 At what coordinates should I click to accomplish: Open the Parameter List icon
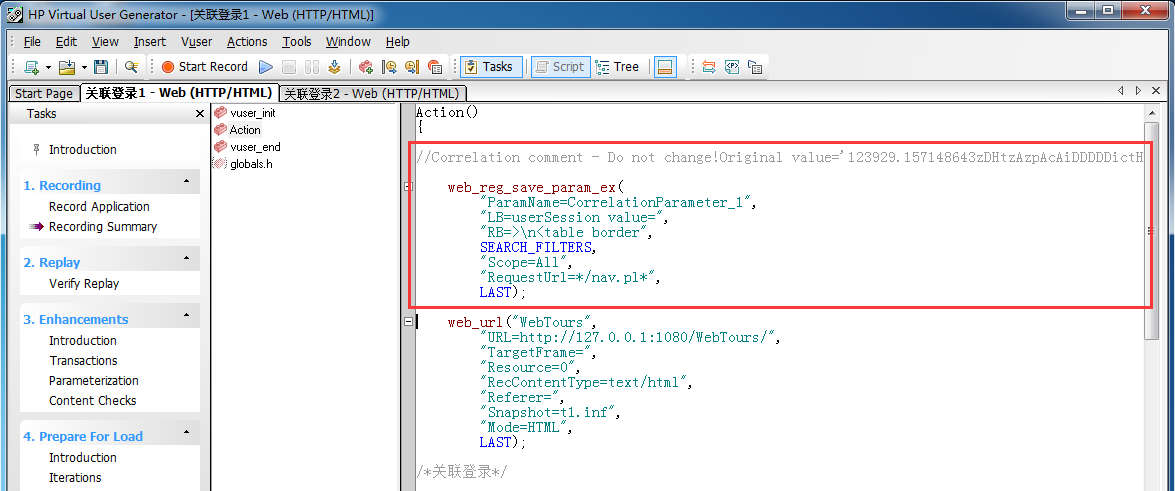pos(732,67)
